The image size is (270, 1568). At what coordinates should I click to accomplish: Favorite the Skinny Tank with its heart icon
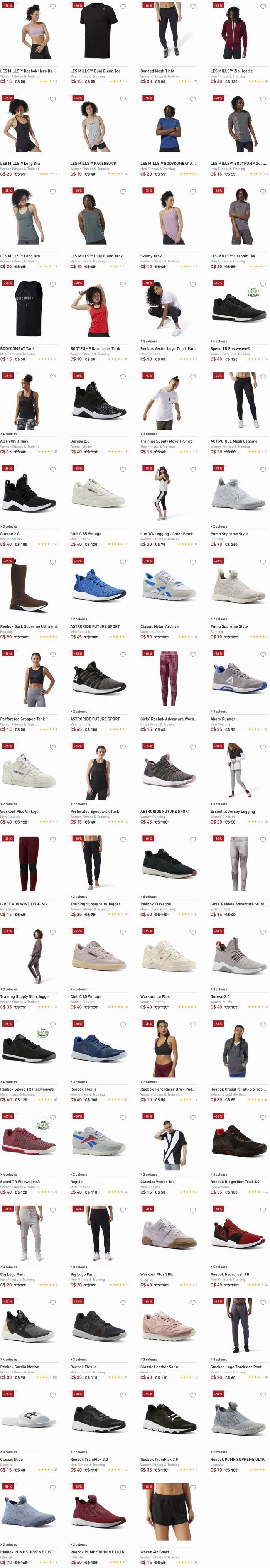coord(193,192)
